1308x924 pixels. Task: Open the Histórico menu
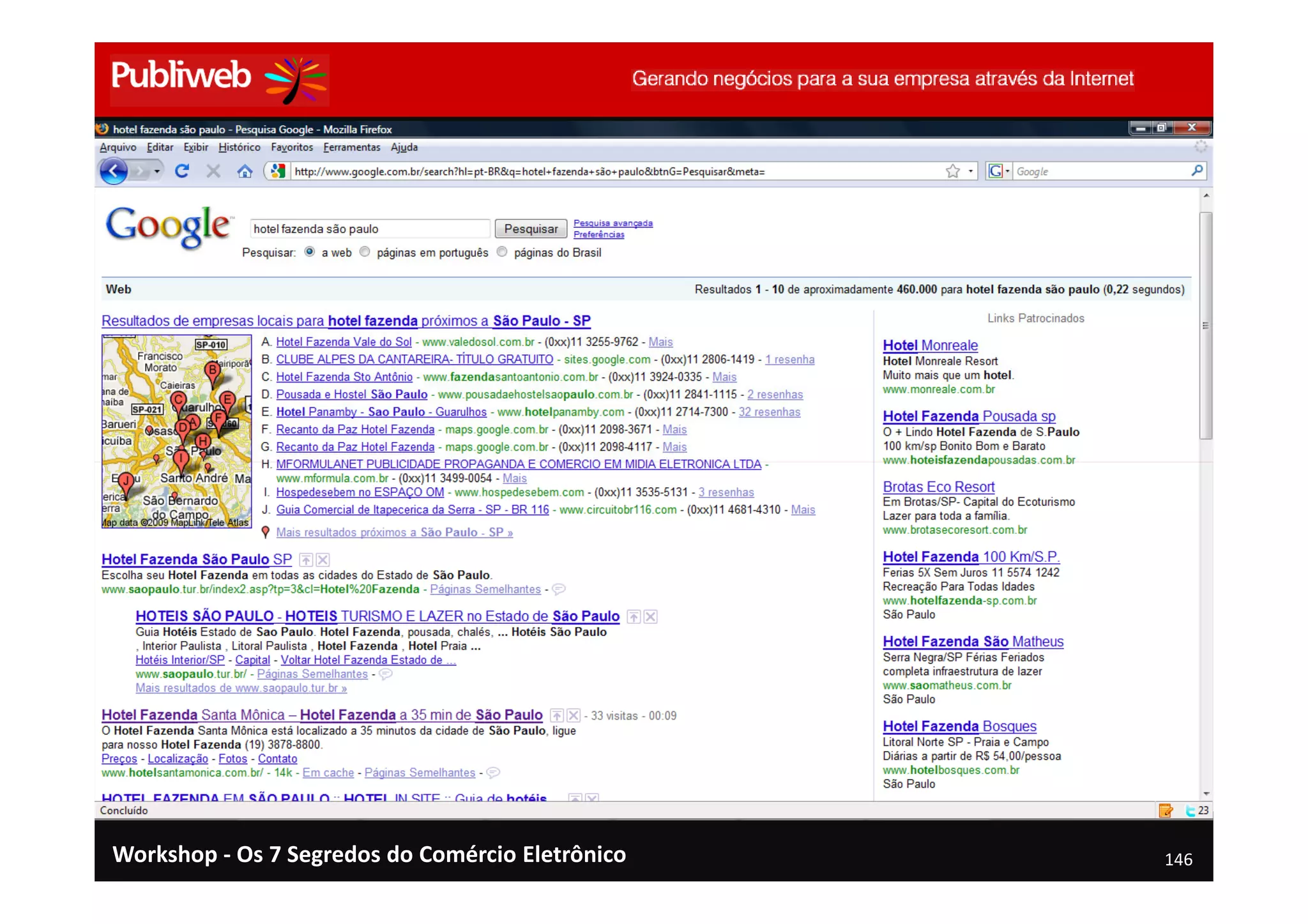(239, 148)
